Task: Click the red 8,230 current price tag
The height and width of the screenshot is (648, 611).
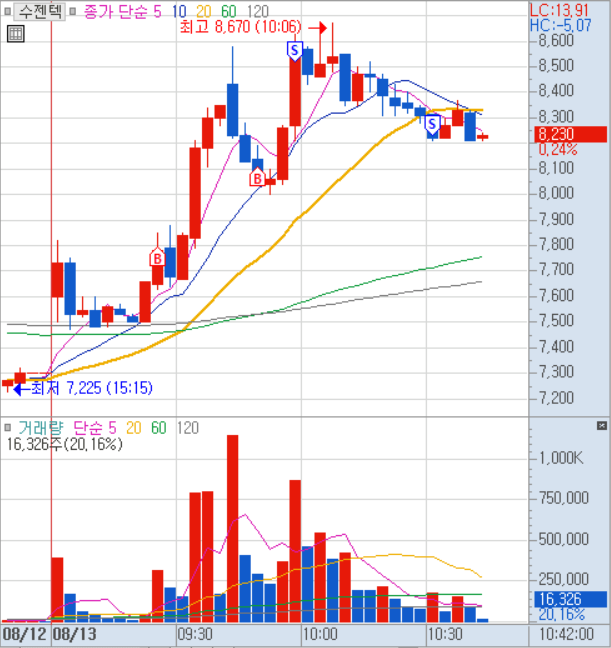Action: point(568,133)
